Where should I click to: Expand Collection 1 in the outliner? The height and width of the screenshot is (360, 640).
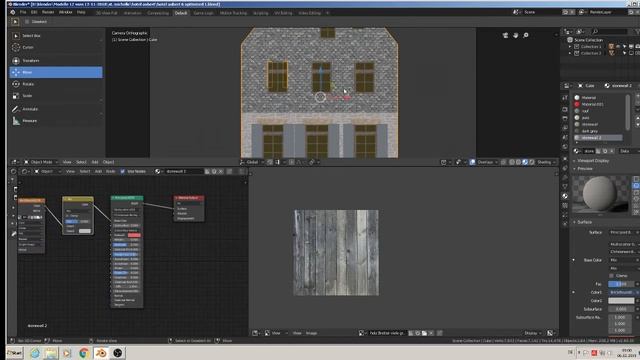point(570,47)
